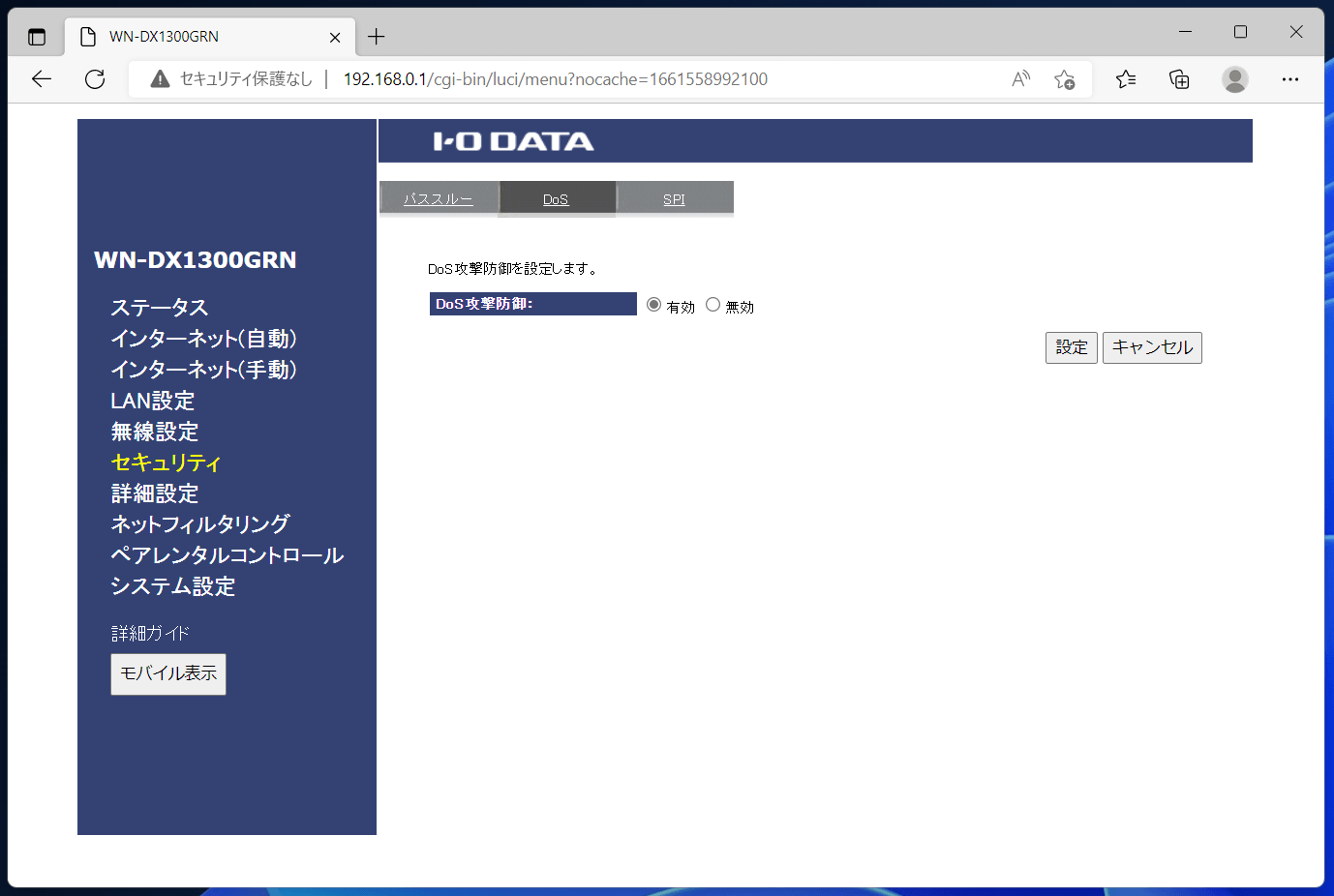
Task: Open ネットフィルタリング in the sidebar
Action: [x=200, y=524]
